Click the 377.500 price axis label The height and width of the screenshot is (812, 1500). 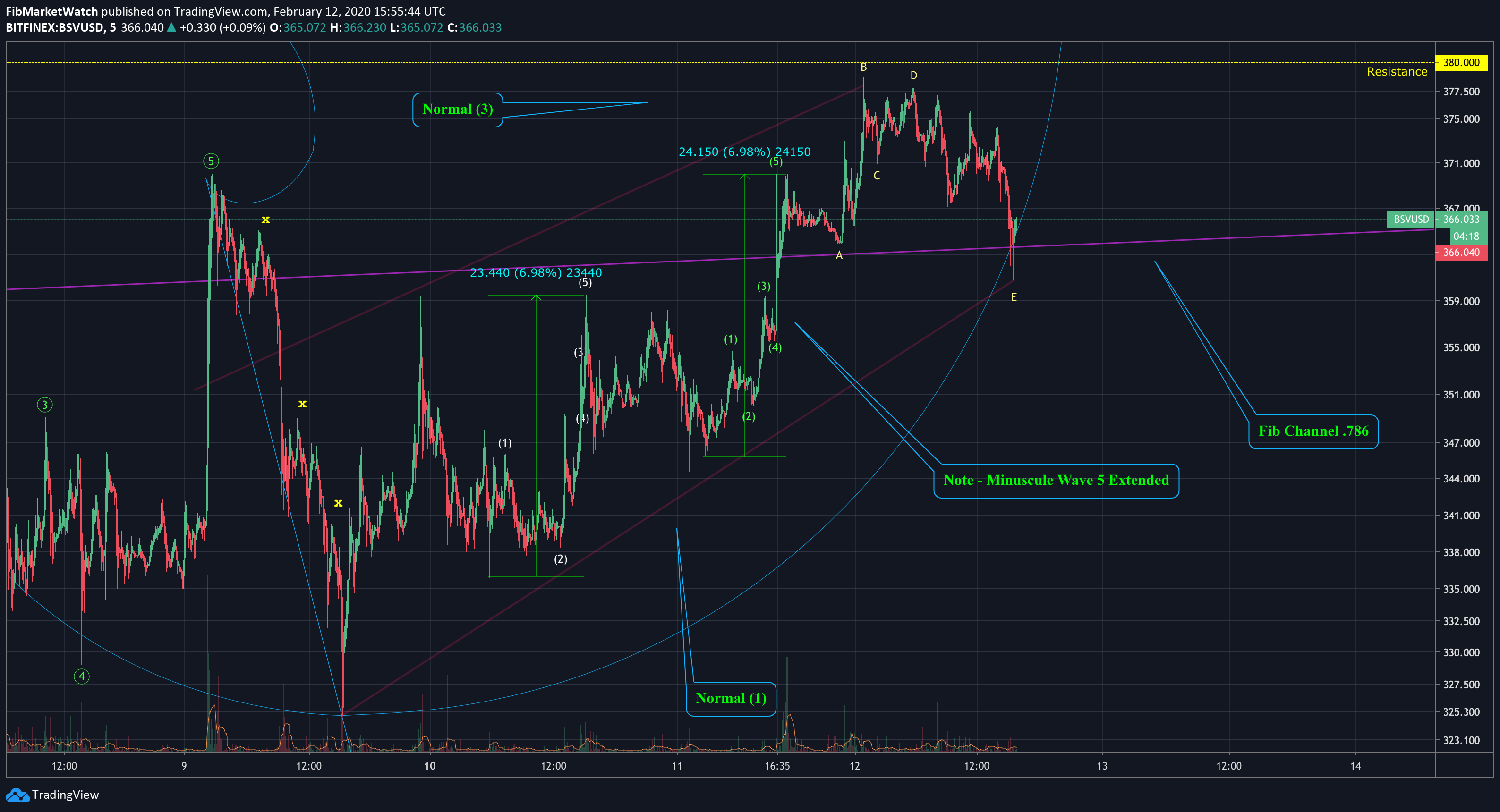(x=1461, y=92)
